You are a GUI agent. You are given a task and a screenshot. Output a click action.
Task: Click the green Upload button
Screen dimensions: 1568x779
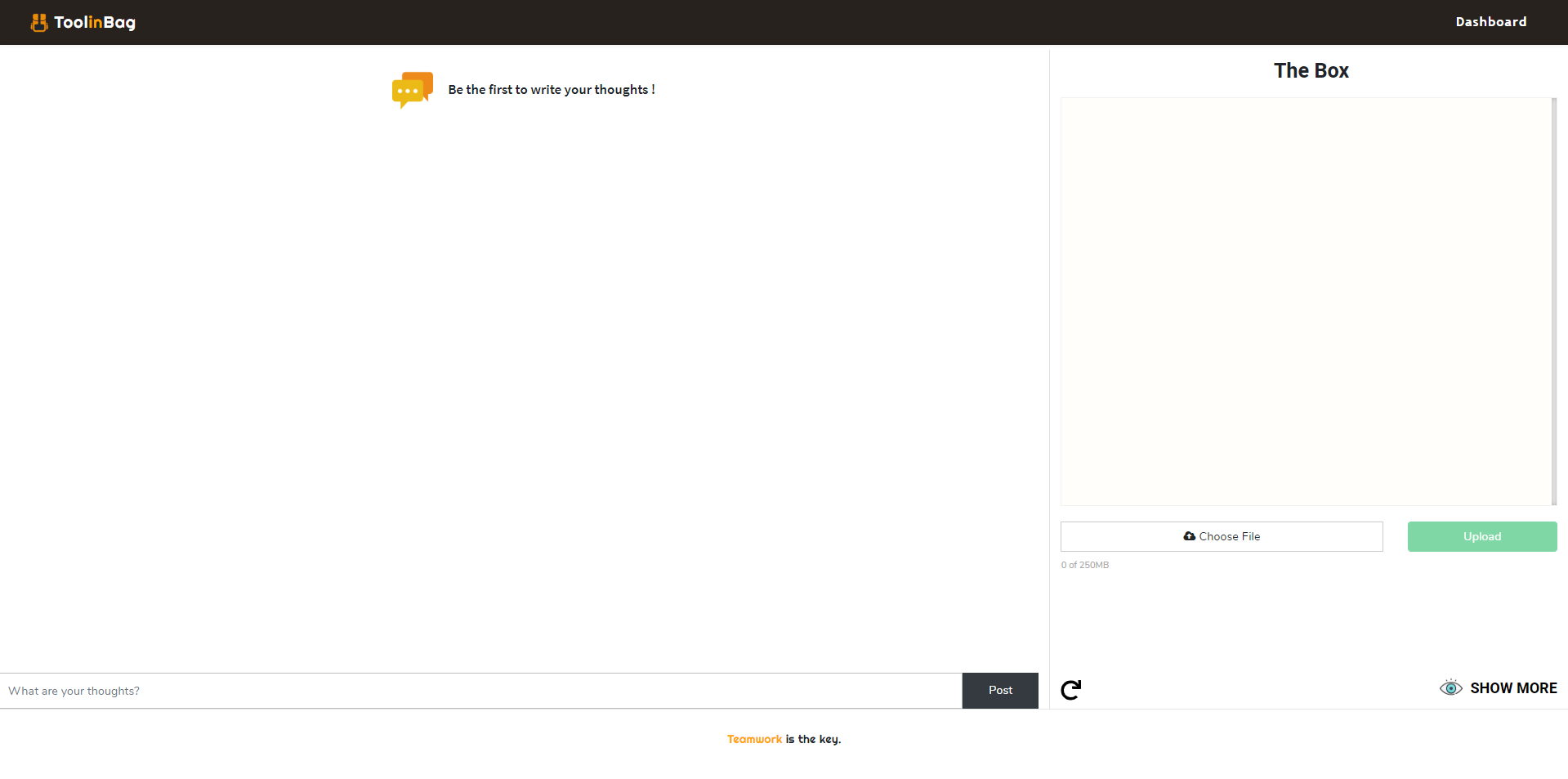coord(1482,536)
